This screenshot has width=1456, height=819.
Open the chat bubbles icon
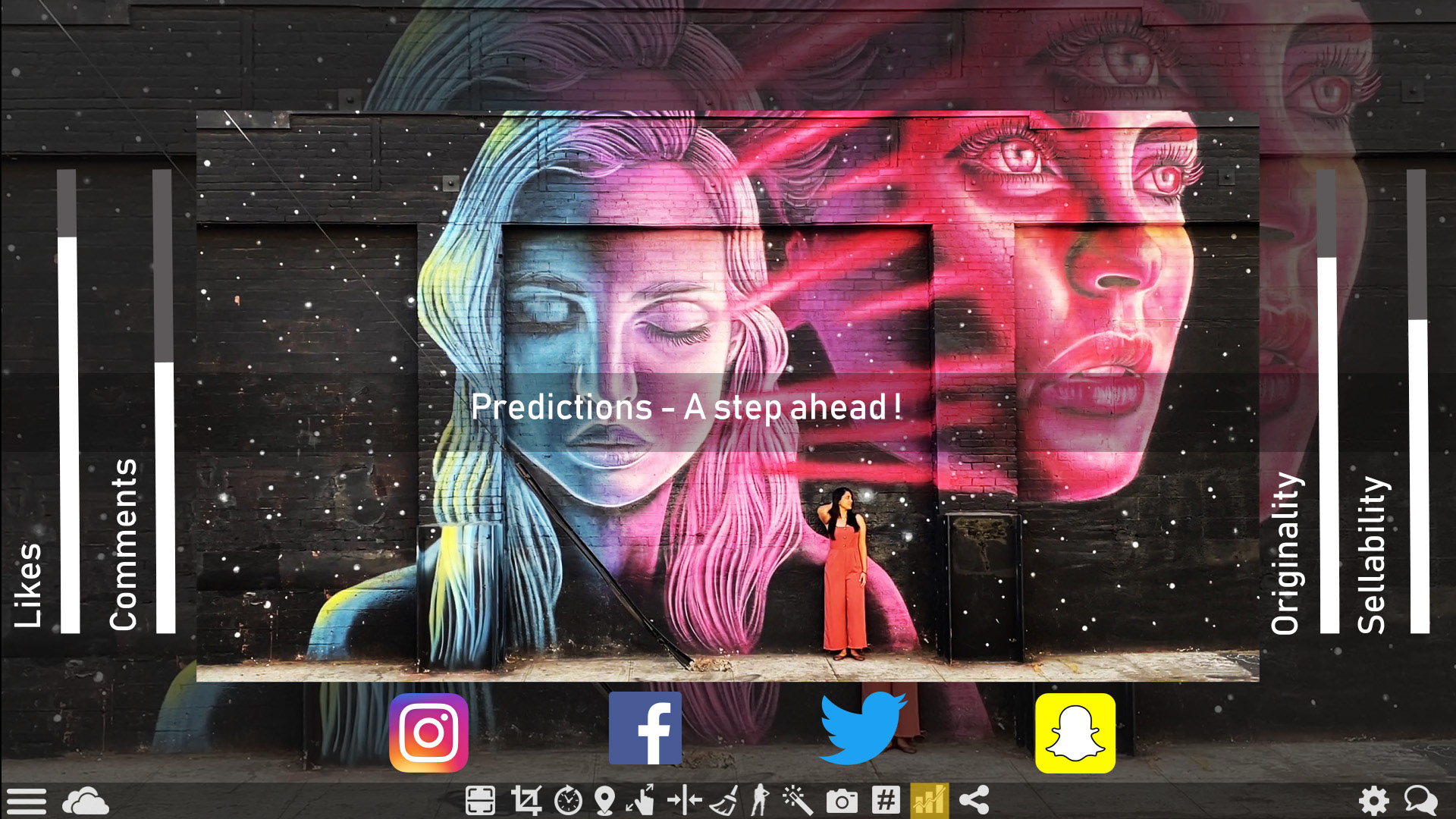1420,801
